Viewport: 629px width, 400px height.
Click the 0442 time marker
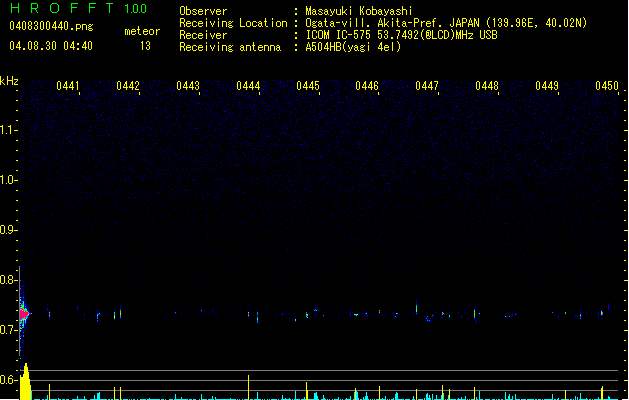pos(128,86)
